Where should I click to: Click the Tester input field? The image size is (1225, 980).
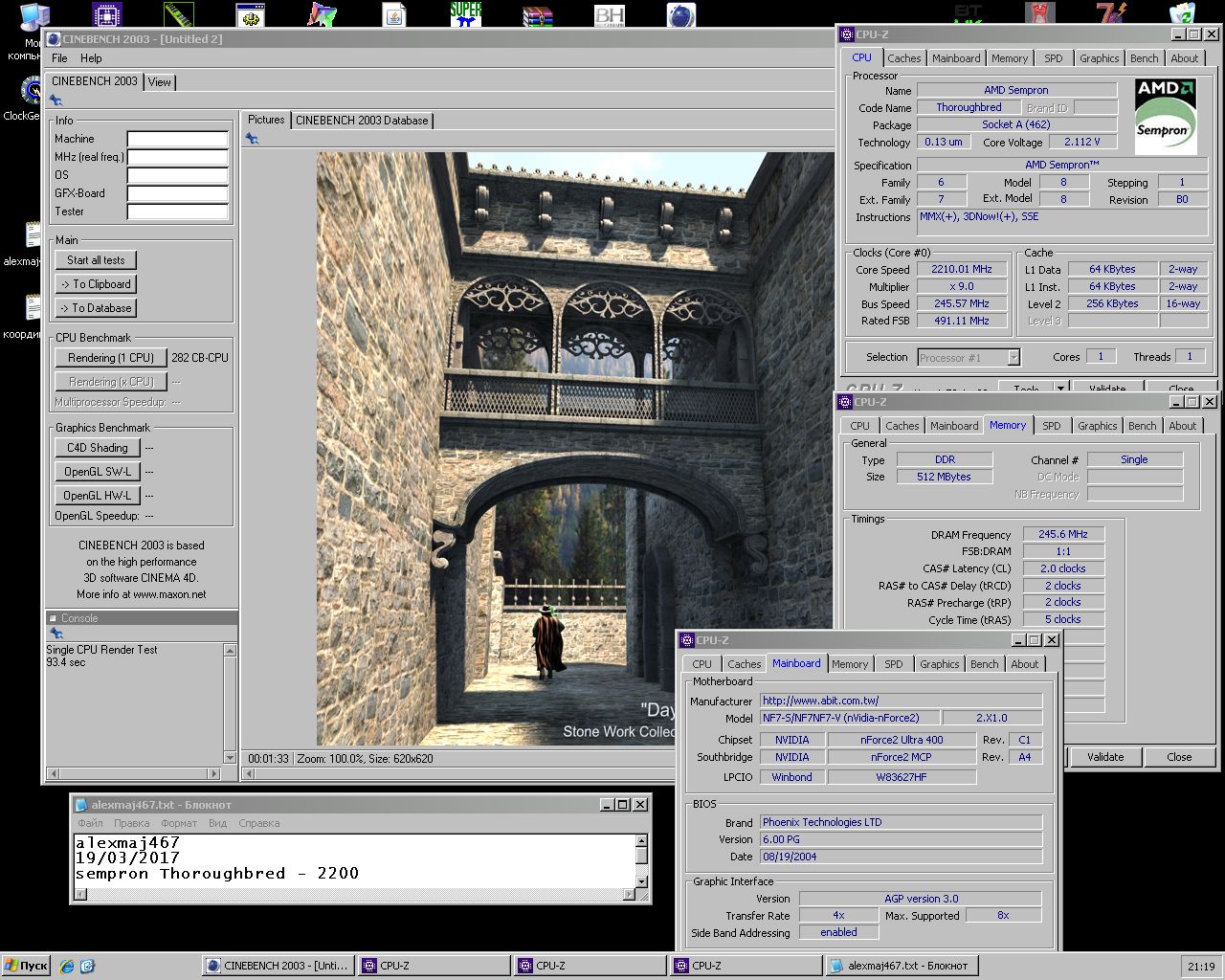178,212
